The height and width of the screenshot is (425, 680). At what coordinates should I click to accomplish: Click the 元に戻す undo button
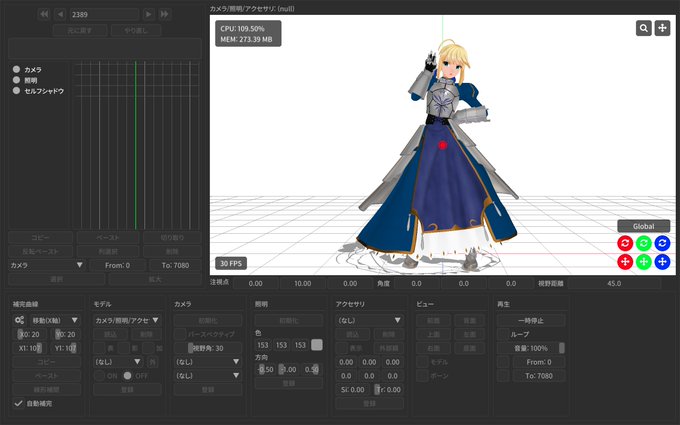pos(80,30)
